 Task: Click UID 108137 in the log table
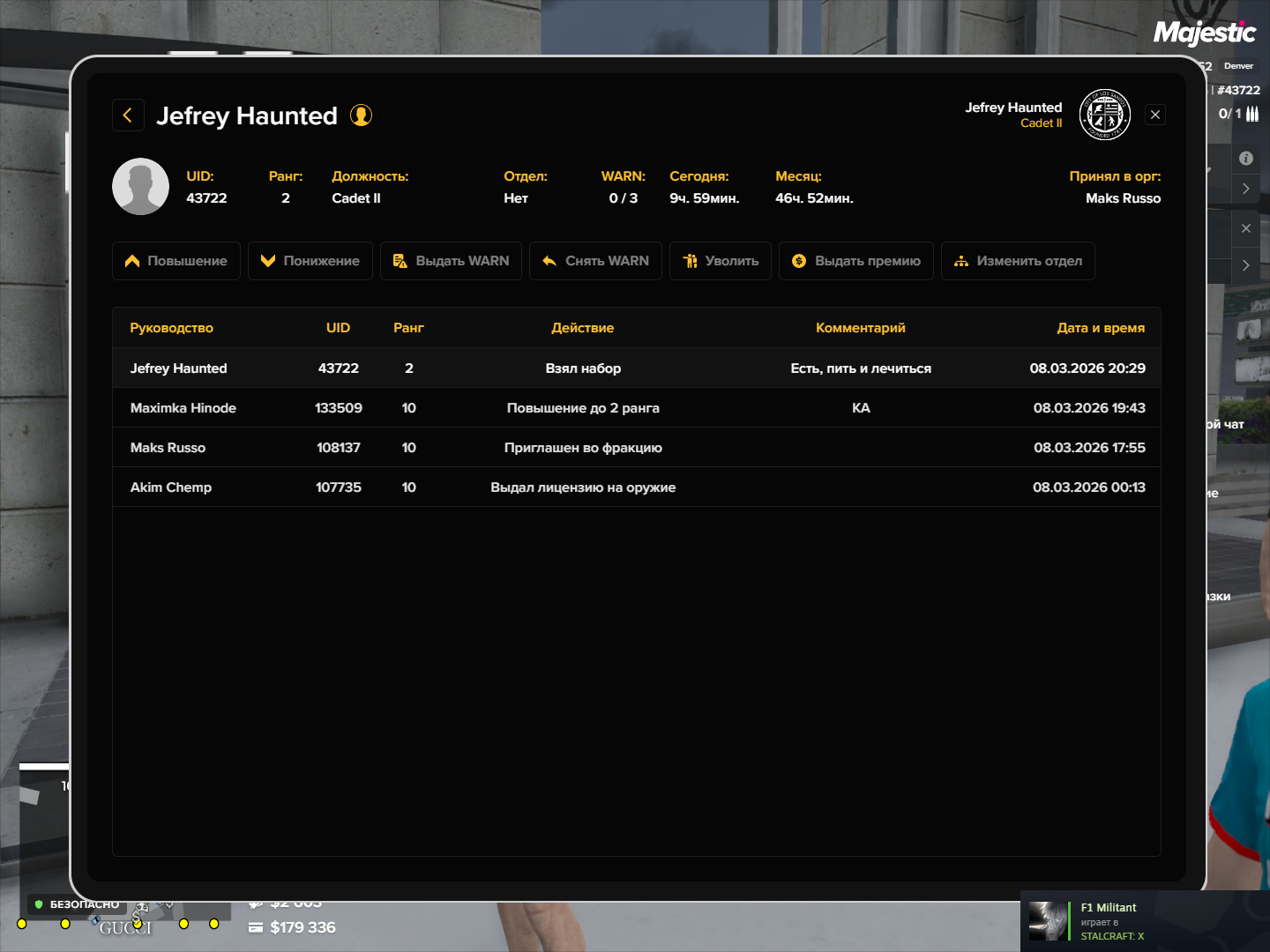click(339, 448)
